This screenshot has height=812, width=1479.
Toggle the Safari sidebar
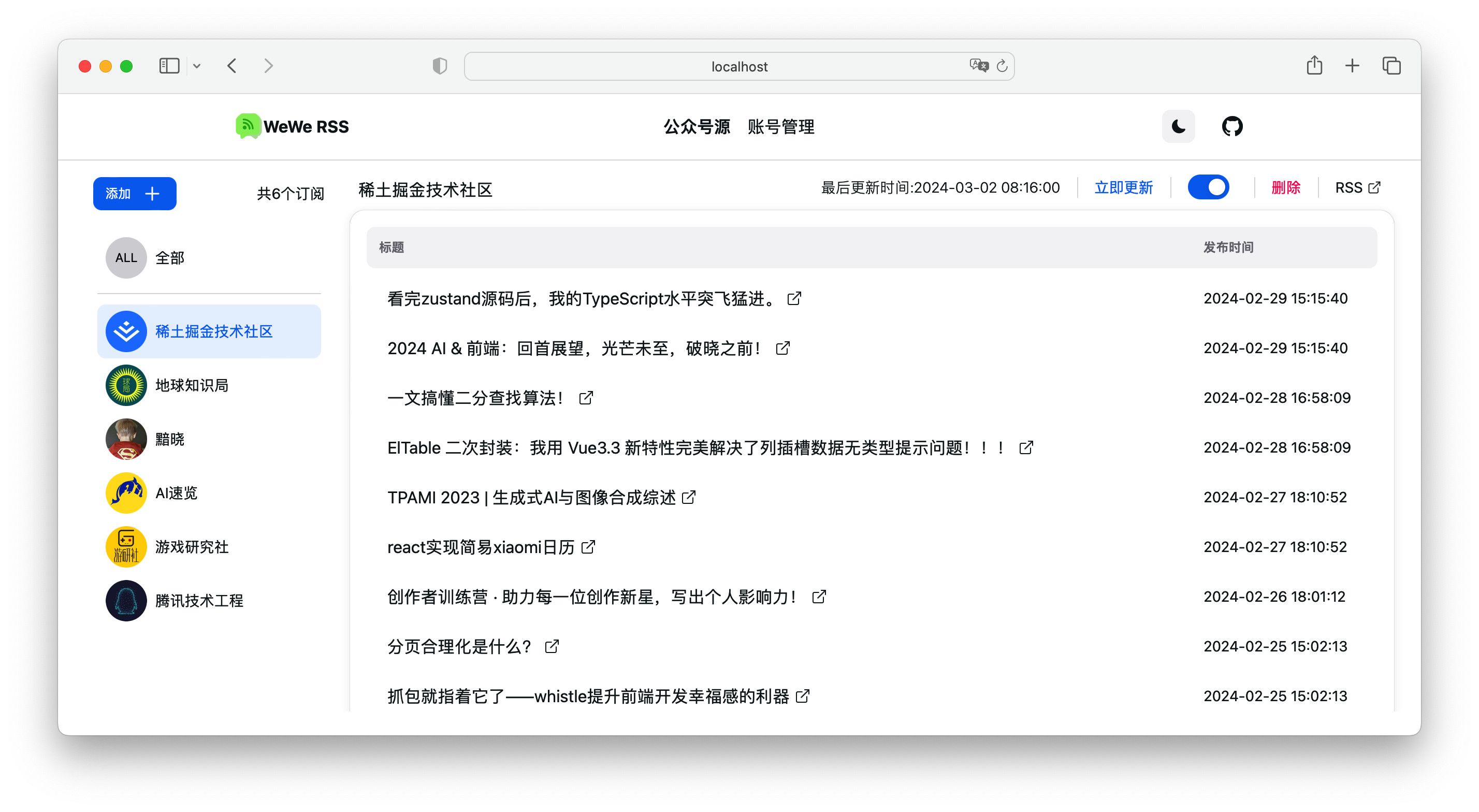(169, 65)
